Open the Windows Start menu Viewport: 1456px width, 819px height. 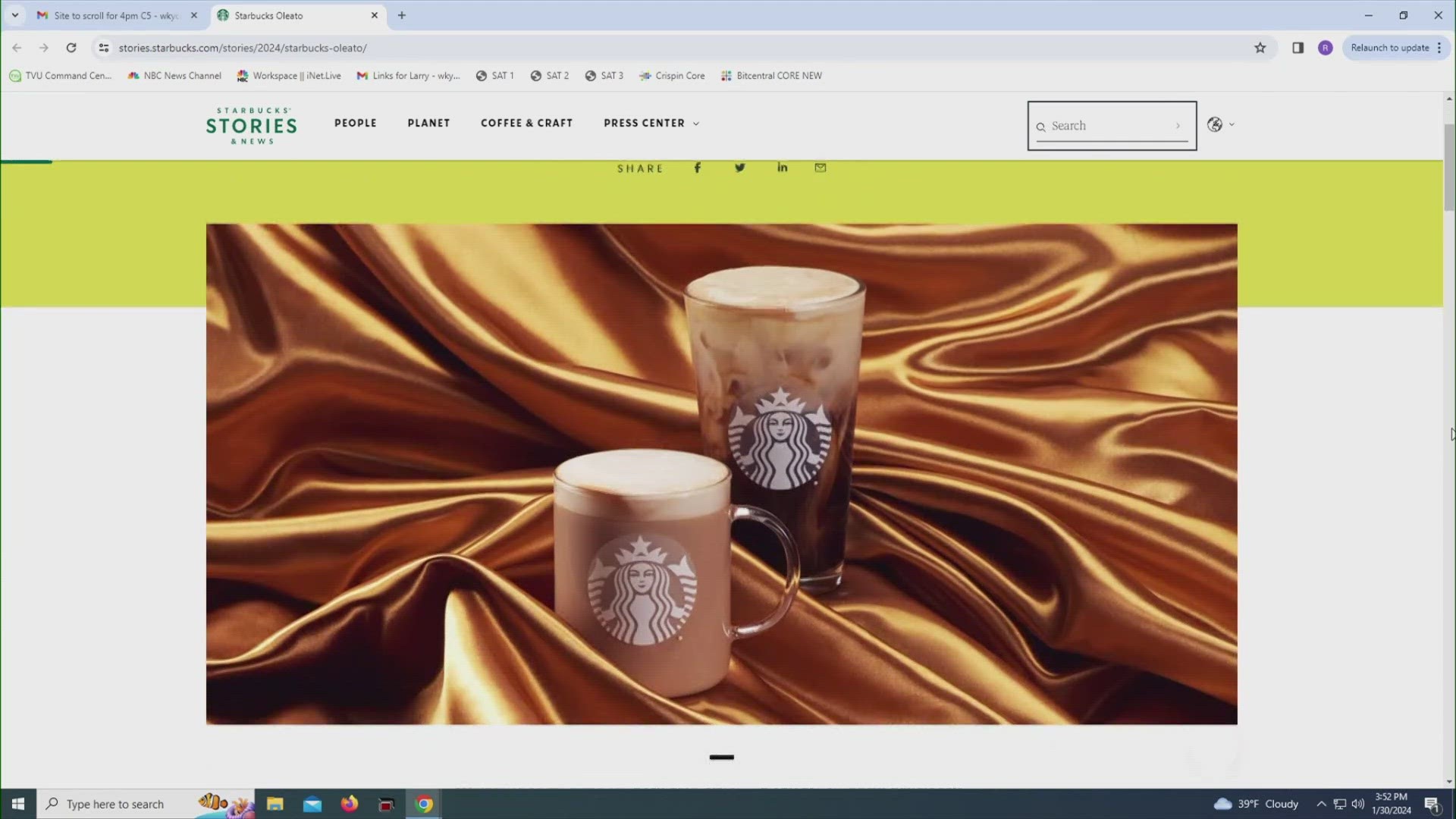point(18,804)
